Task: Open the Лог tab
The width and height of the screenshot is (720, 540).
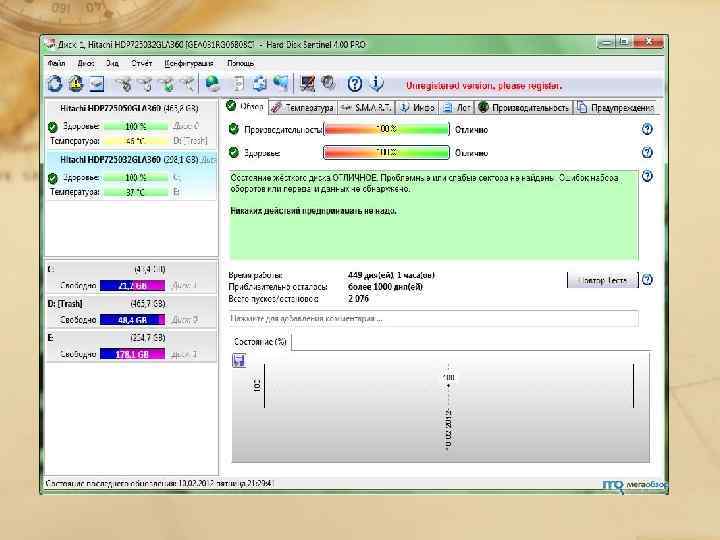Action: click(x=456, y=107)
